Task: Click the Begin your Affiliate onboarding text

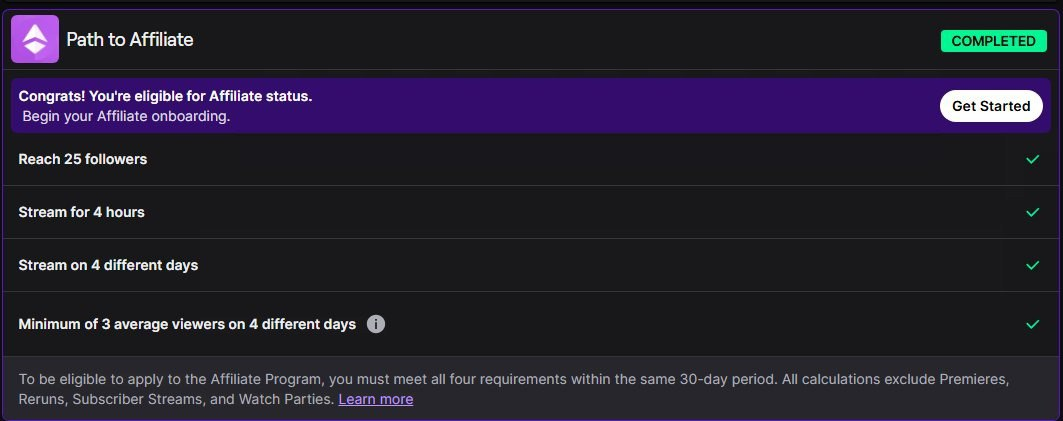Action: coord(126,116)
